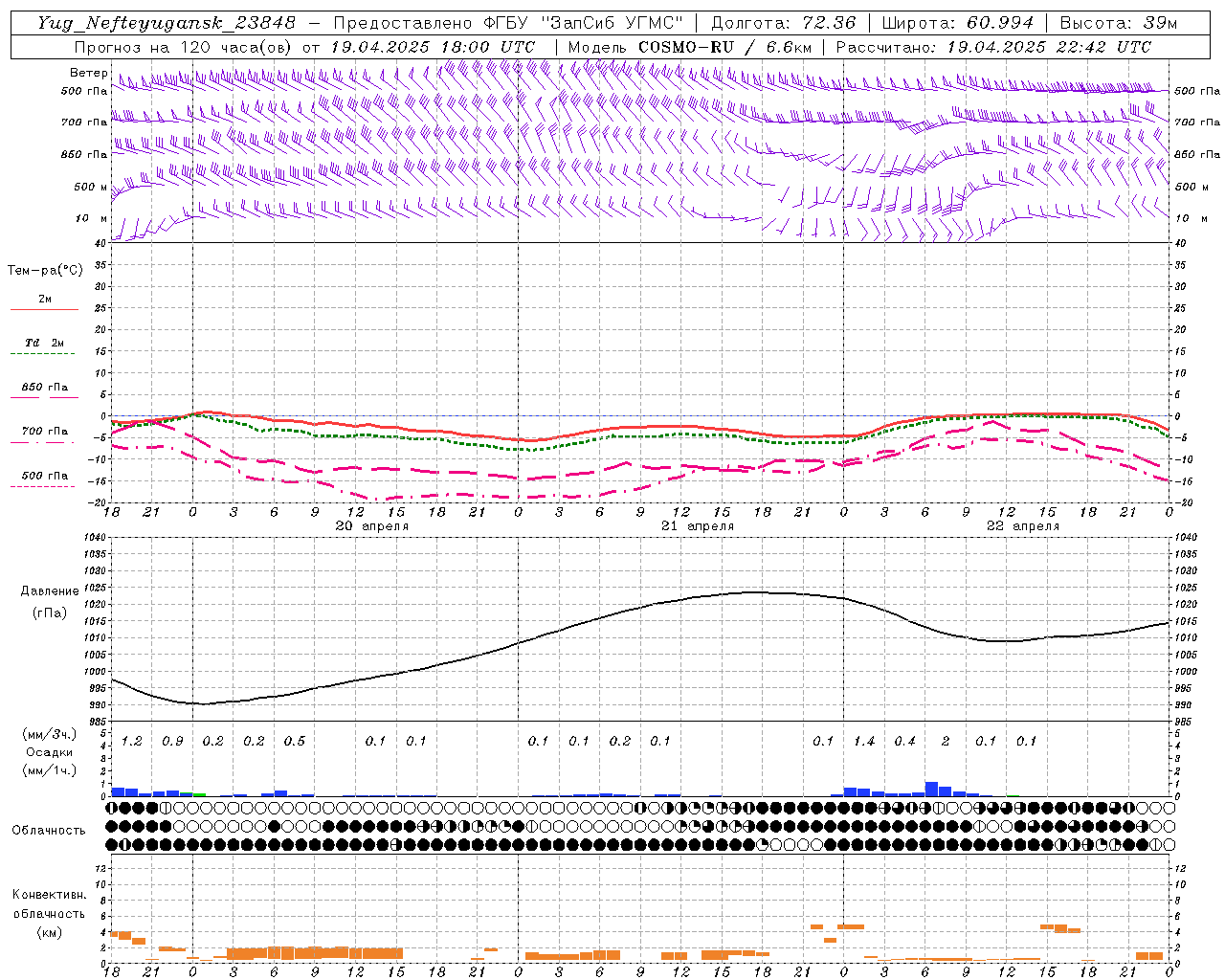Click the Облачность cloud cover label

tap(49, 831)
